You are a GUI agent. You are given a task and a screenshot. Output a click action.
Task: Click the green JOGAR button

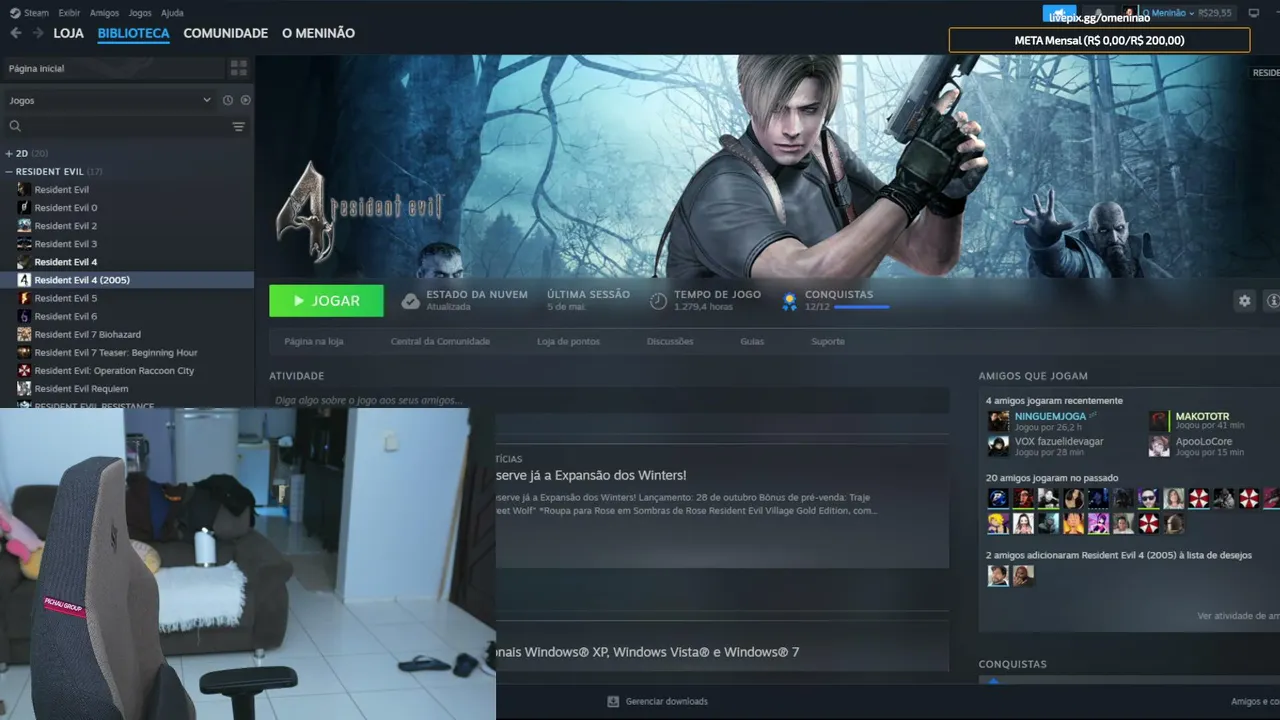(x=326, y=301)
